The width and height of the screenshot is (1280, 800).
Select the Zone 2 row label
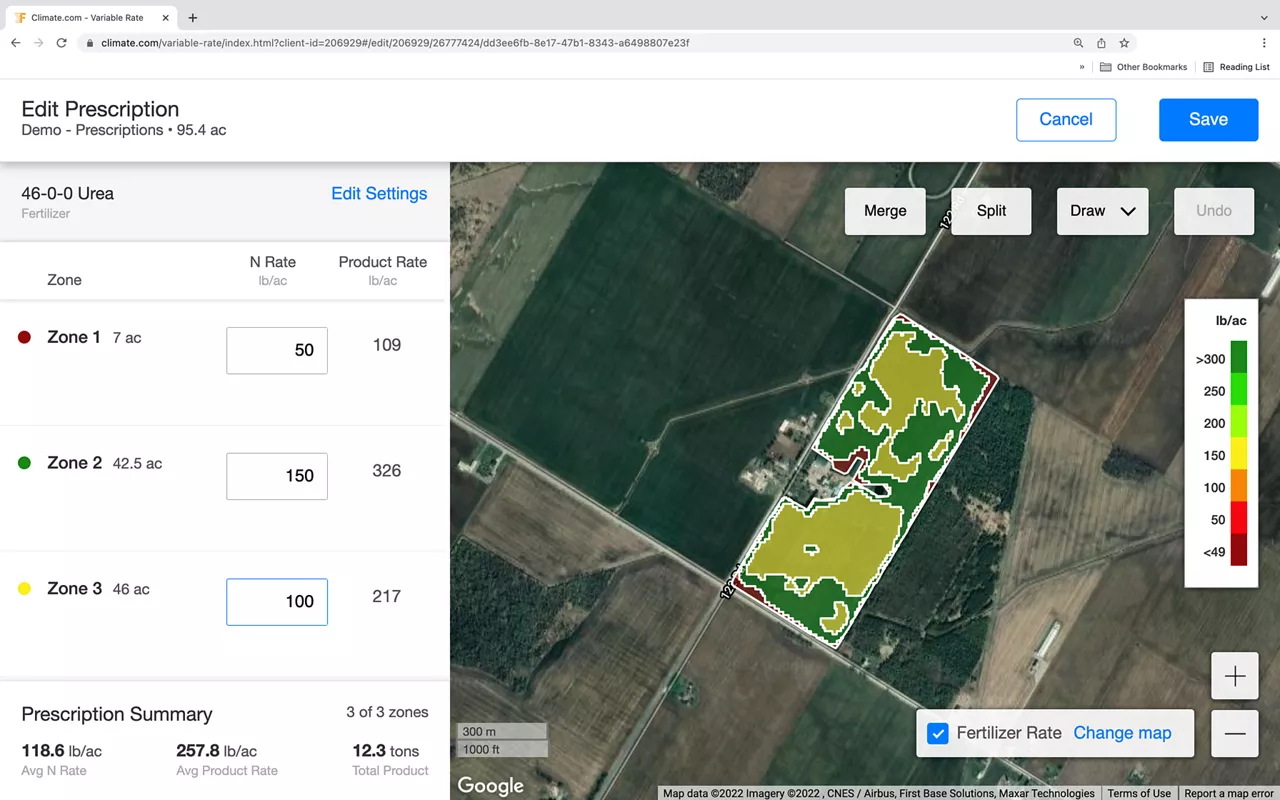(75, 463)
